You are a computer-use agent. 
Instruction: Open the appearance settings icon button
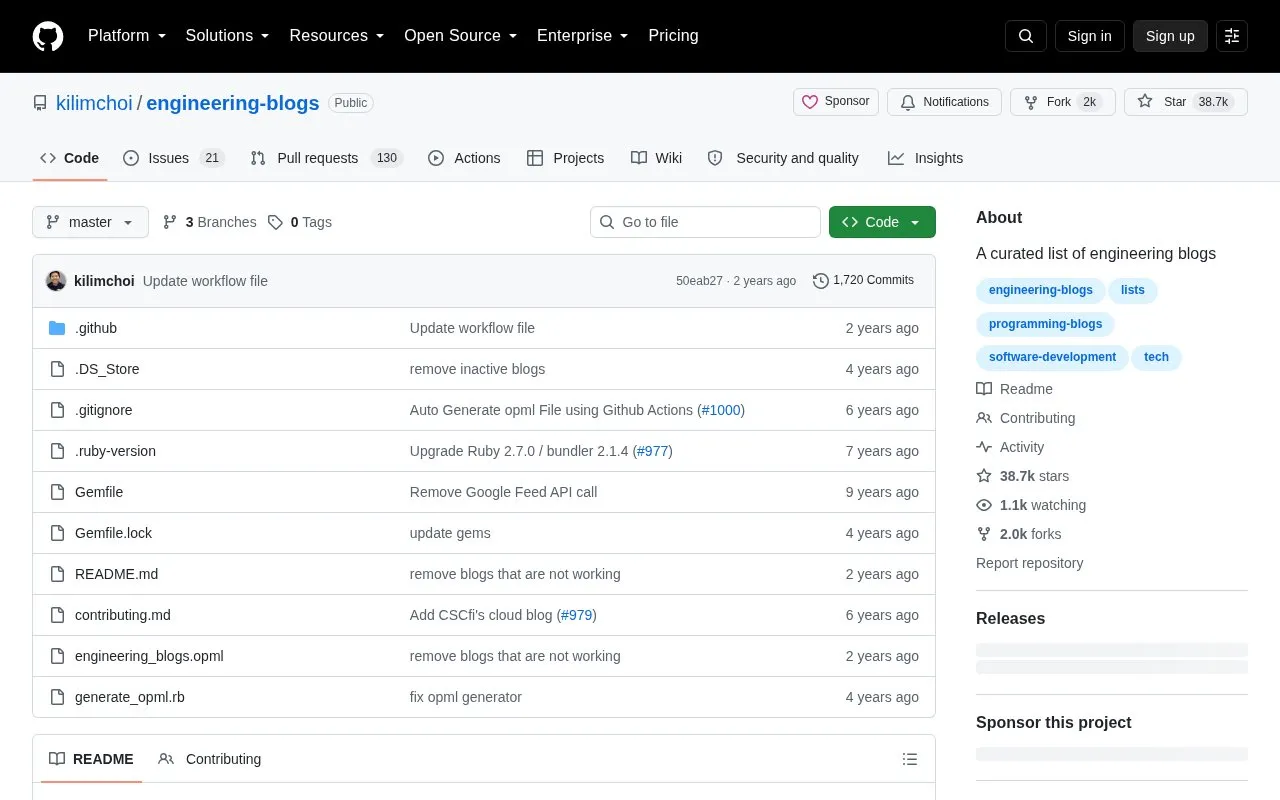click(1232, 36)
